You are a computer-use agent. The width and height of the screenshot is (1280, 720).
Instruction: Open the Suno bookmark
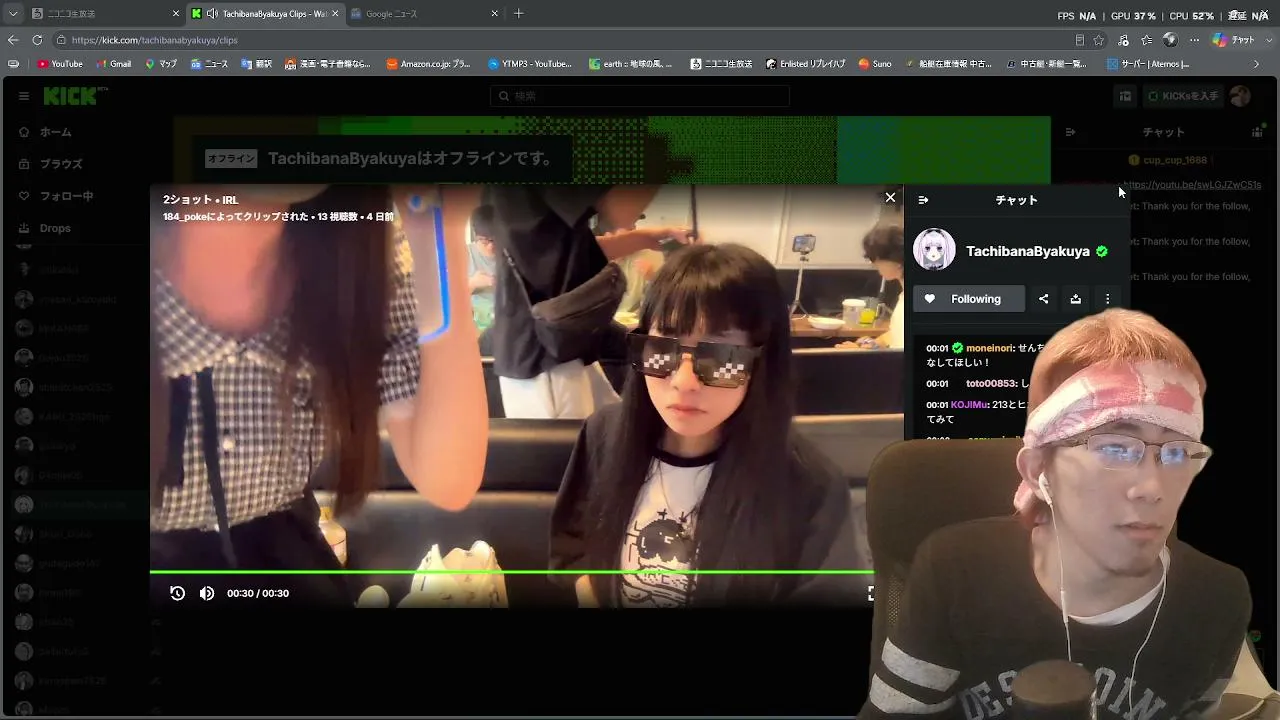coord(875,64)
